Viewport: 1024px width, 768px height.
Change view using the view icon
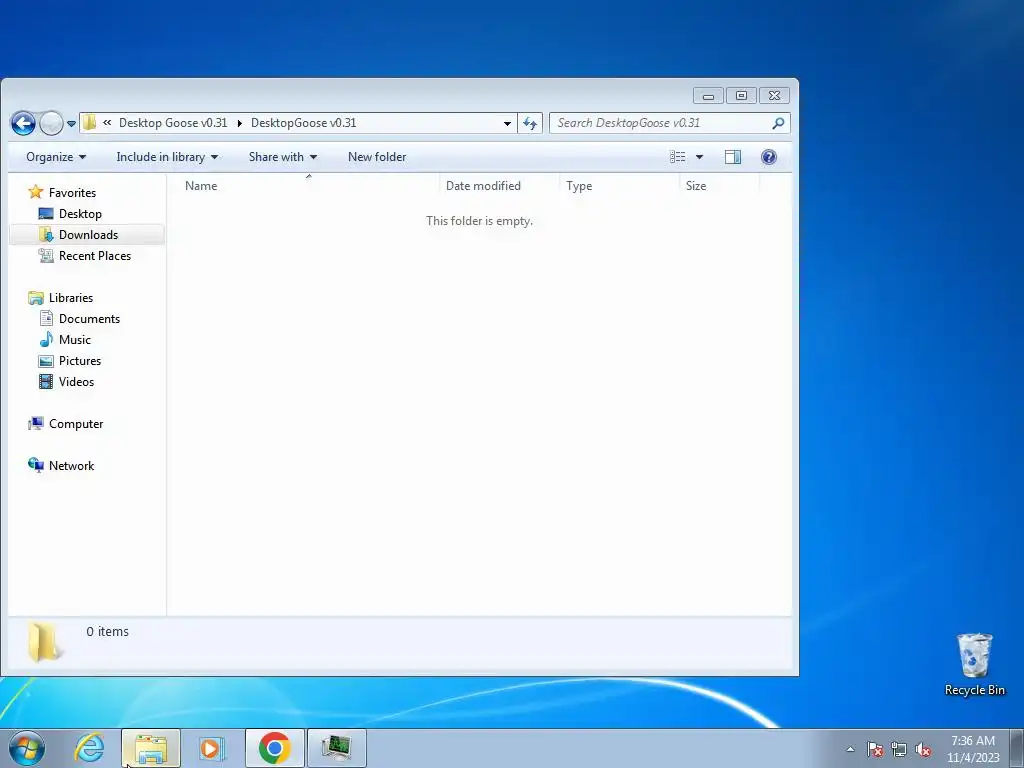[678, 157]
